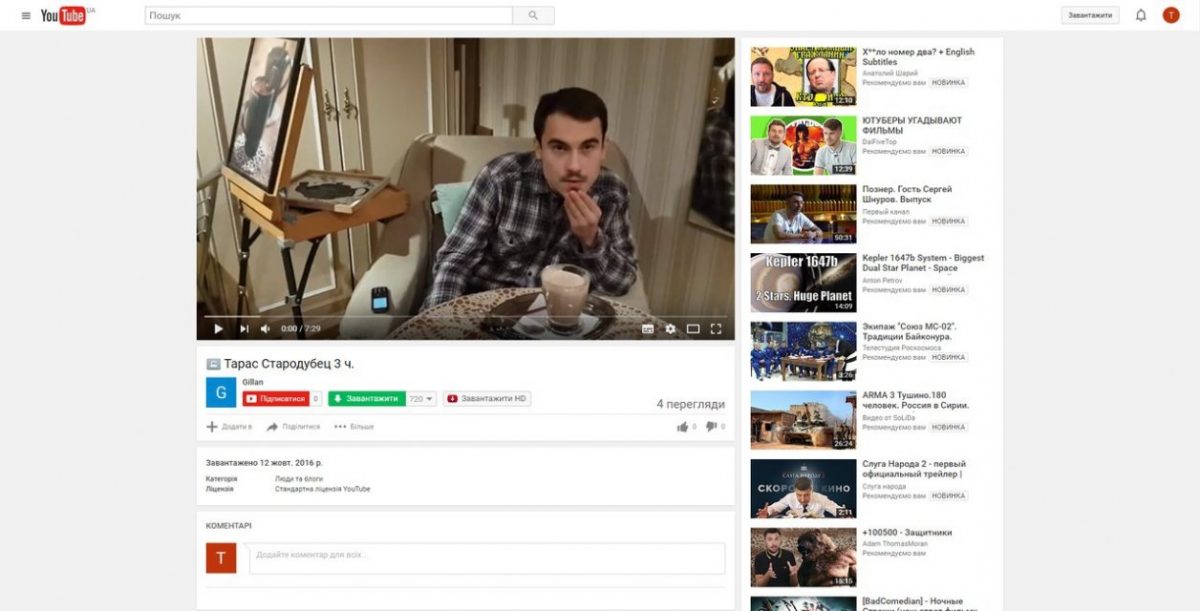Open the ARMA 3 Тушино.180 video thumbnail
The width and height of the screenshot is (1200, 611).
803,420
